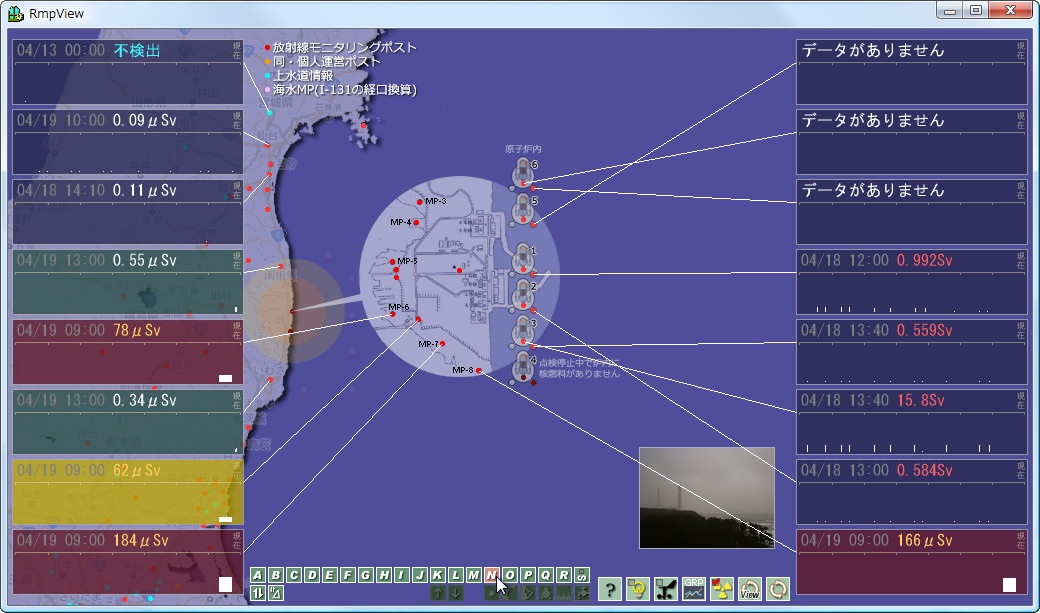Image resolution: width=1040 pixels, height=613 pixels.
Task: Click the 78 μSv red panel
Action: 128,352
